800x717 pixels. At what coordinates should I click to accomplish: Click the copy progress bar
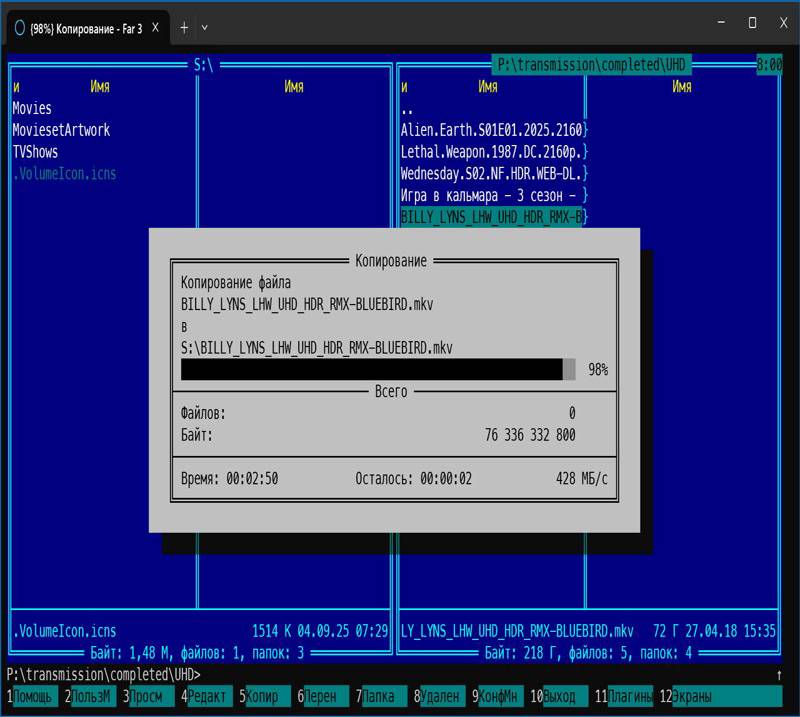click(377, 370)
